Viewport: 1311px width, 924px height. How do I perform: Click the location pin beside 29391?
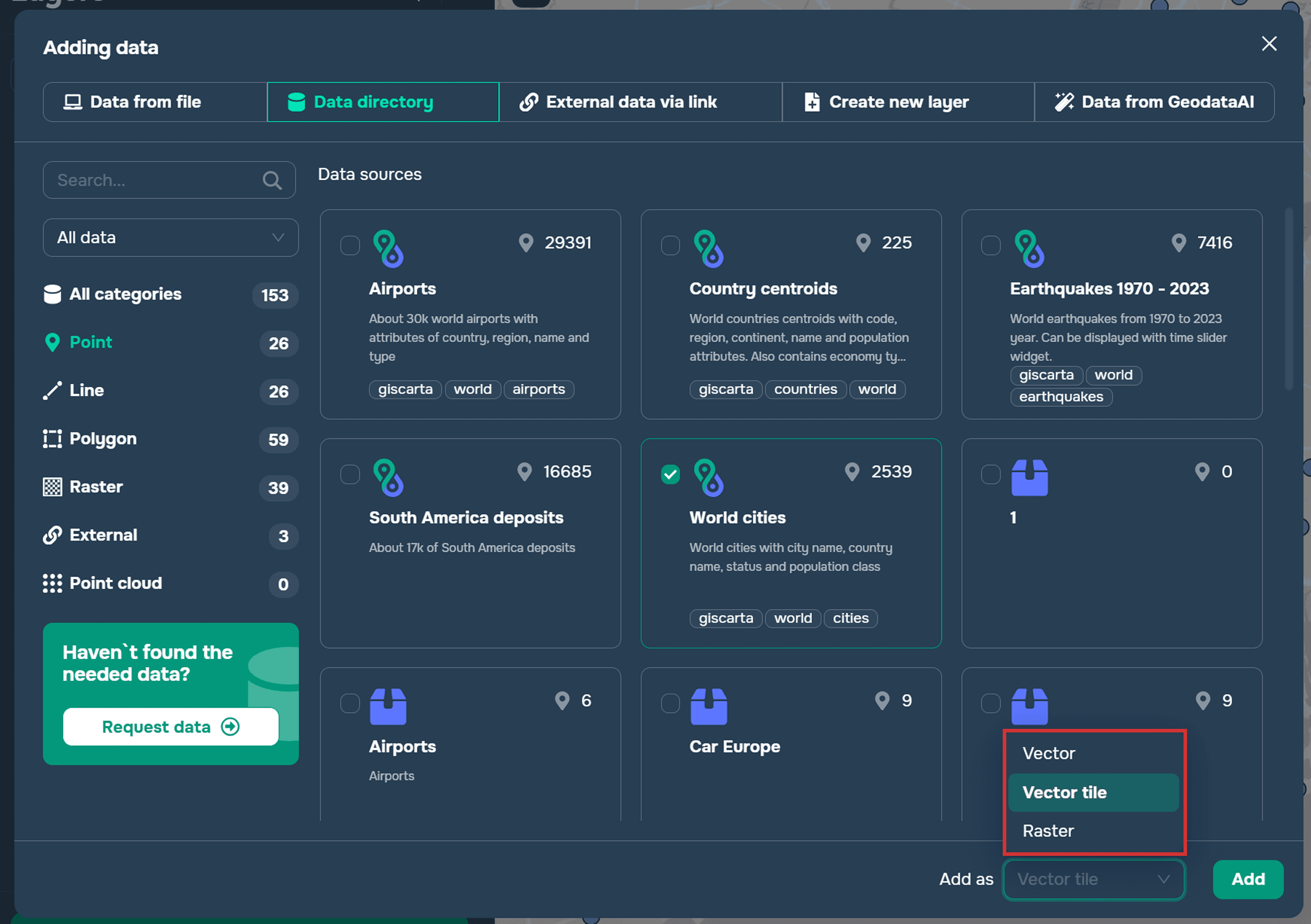pos(526,243)
